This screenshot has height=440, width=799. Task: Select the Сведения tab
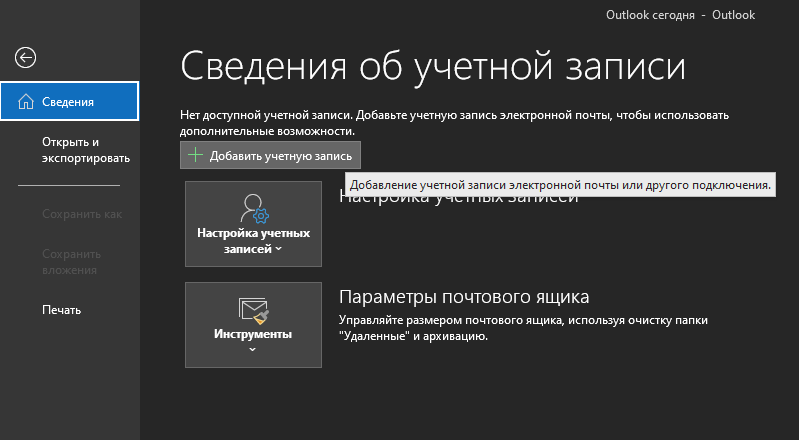pos(69,101)
